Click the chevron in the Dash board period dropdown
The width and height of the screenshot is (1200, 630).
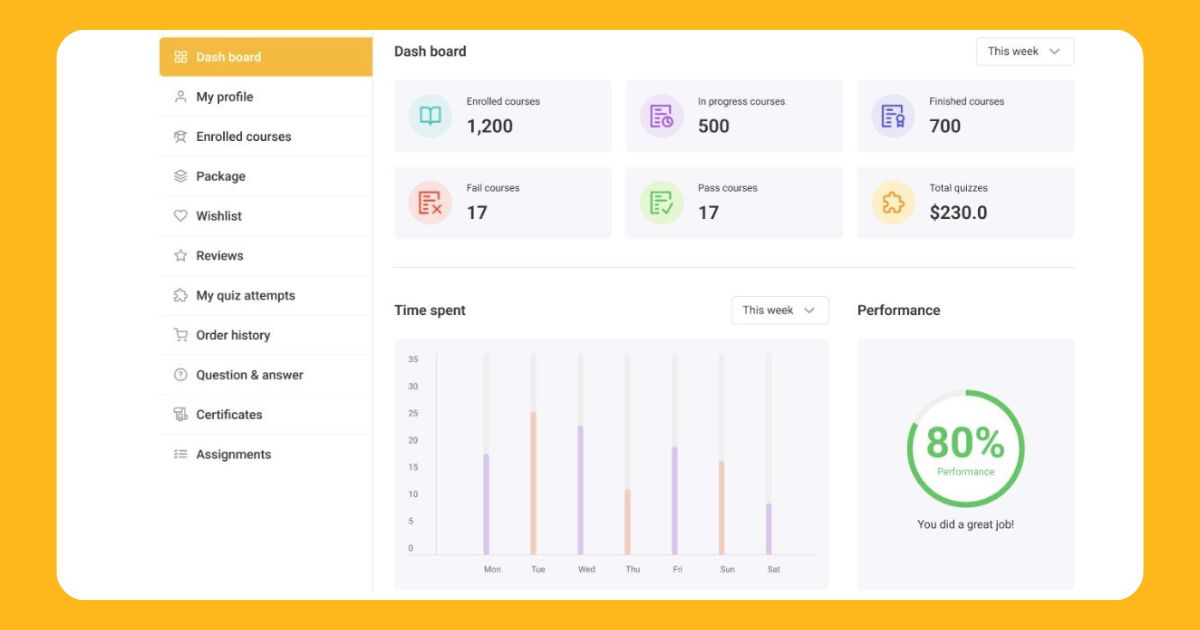(1054, 51)
